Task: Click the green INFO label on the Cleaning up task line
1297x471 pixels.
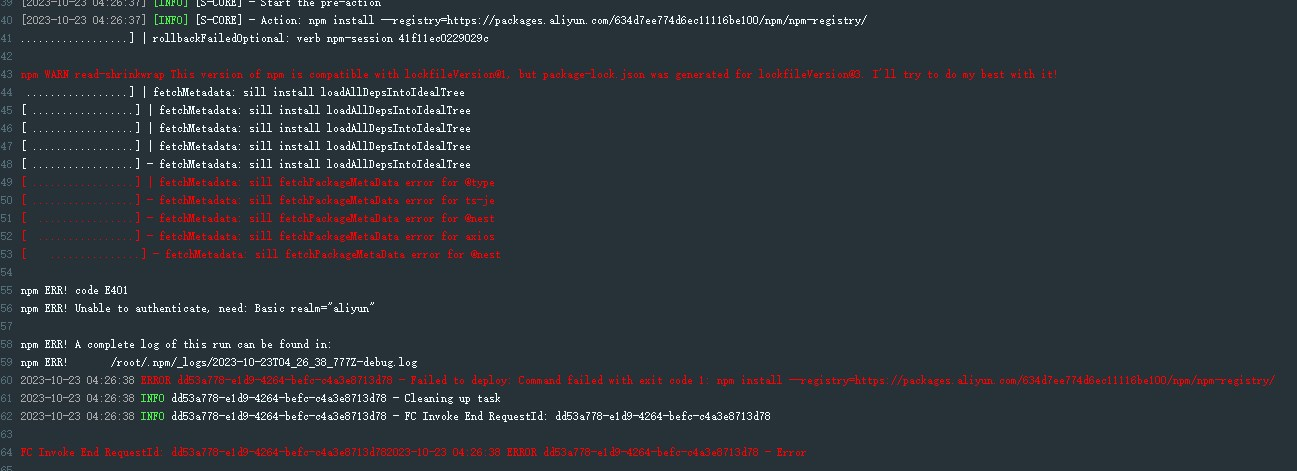Action: [152, 398]
